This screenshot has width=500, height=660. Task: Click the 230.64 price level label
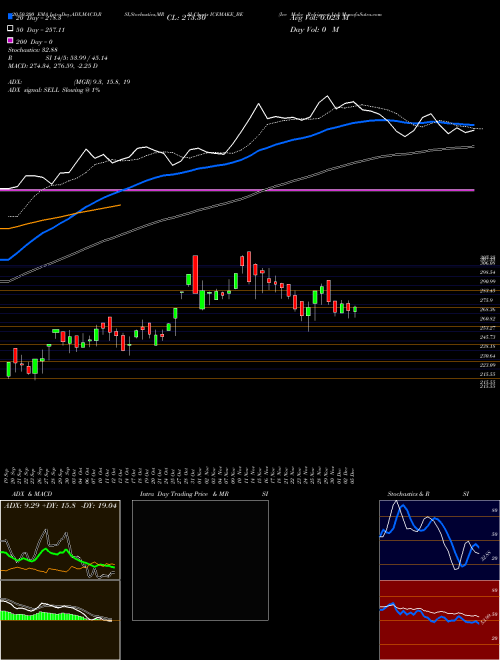coord(487,356)
